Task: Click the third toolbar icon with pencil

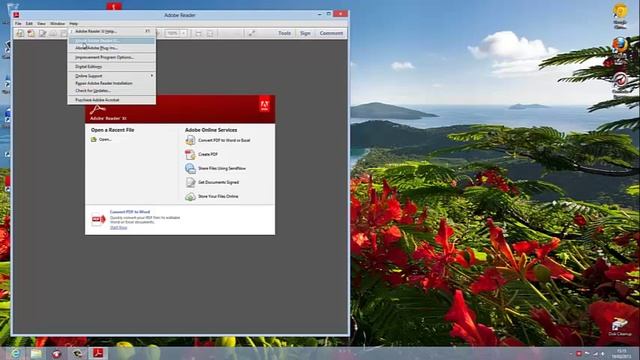Action: 42,33
